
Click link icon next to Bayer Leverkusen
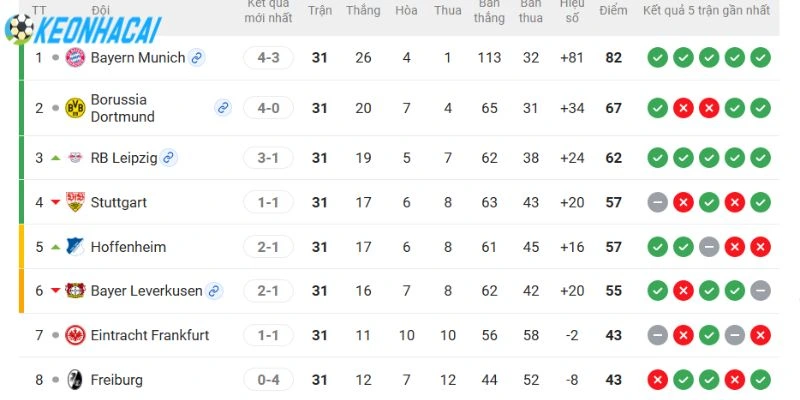[214, 291]
